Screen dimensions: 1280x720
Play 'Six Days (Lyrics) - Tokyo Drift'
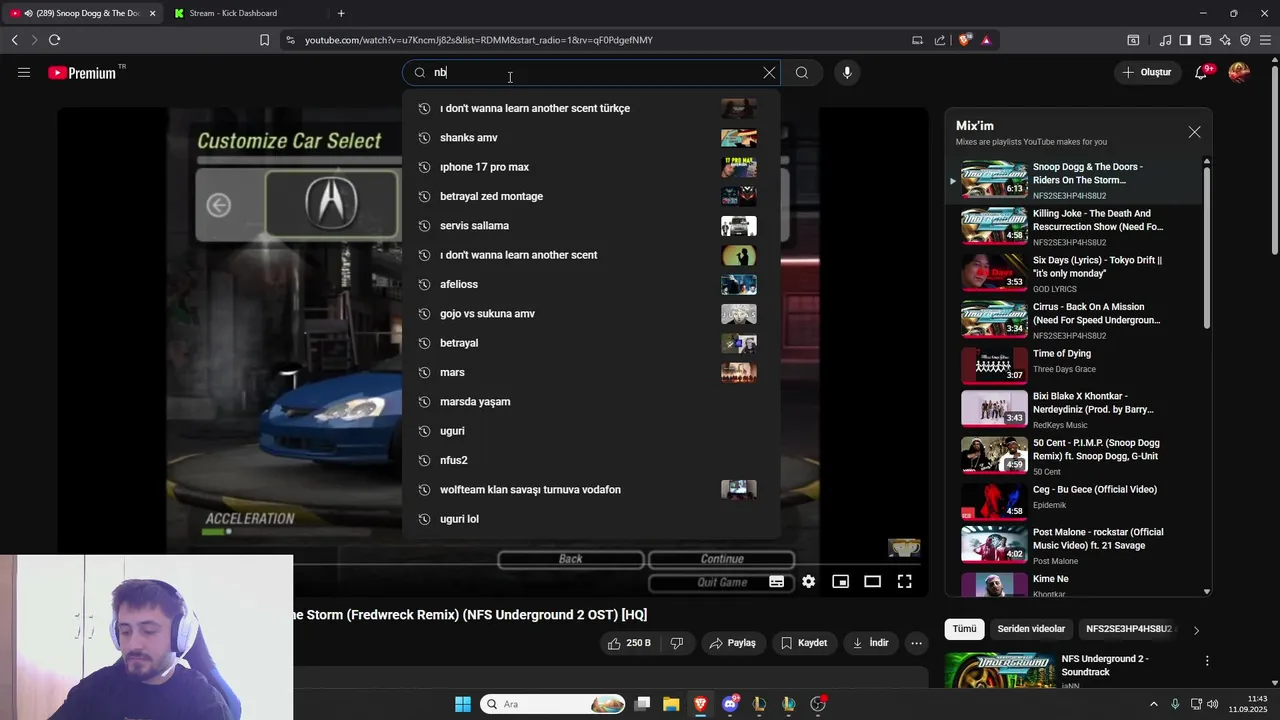tap(1075, 274)
